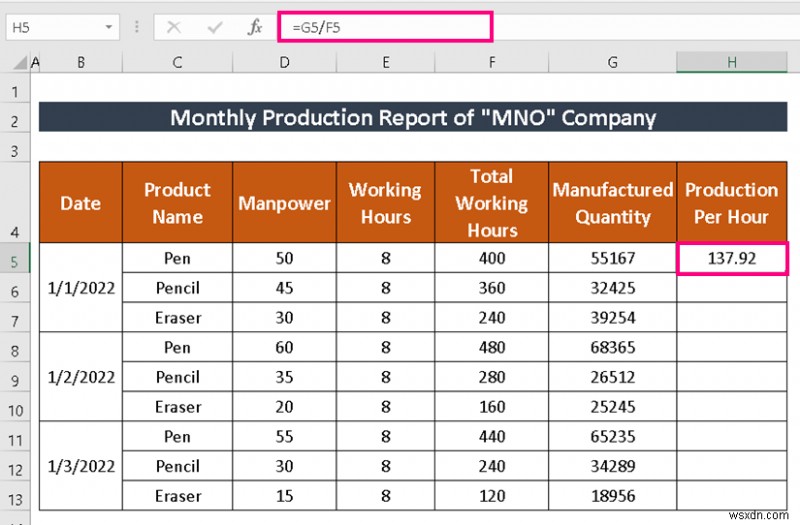
Task: Click the Manpower header cell
Action: (284, 203)
